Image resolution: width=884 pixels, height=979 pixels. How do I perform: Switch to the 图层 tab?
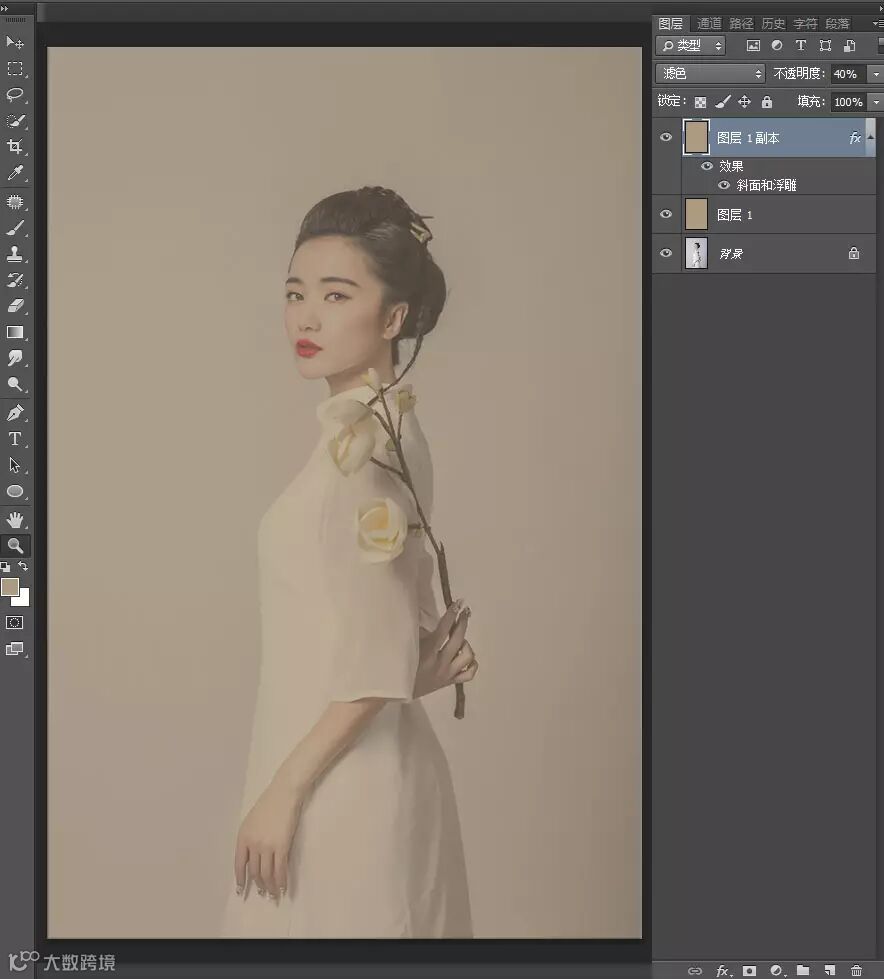[670, 24]
